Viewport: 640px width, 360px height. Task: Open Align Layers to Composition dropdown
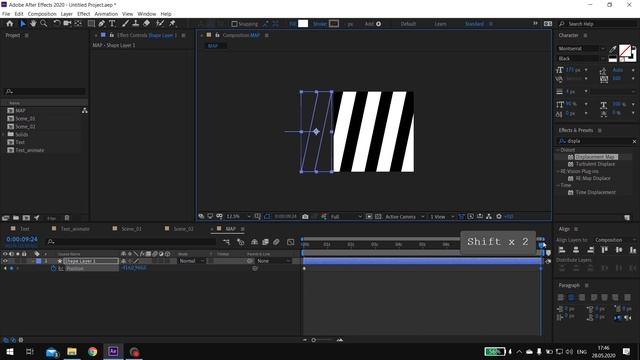(x=614, y=240)
